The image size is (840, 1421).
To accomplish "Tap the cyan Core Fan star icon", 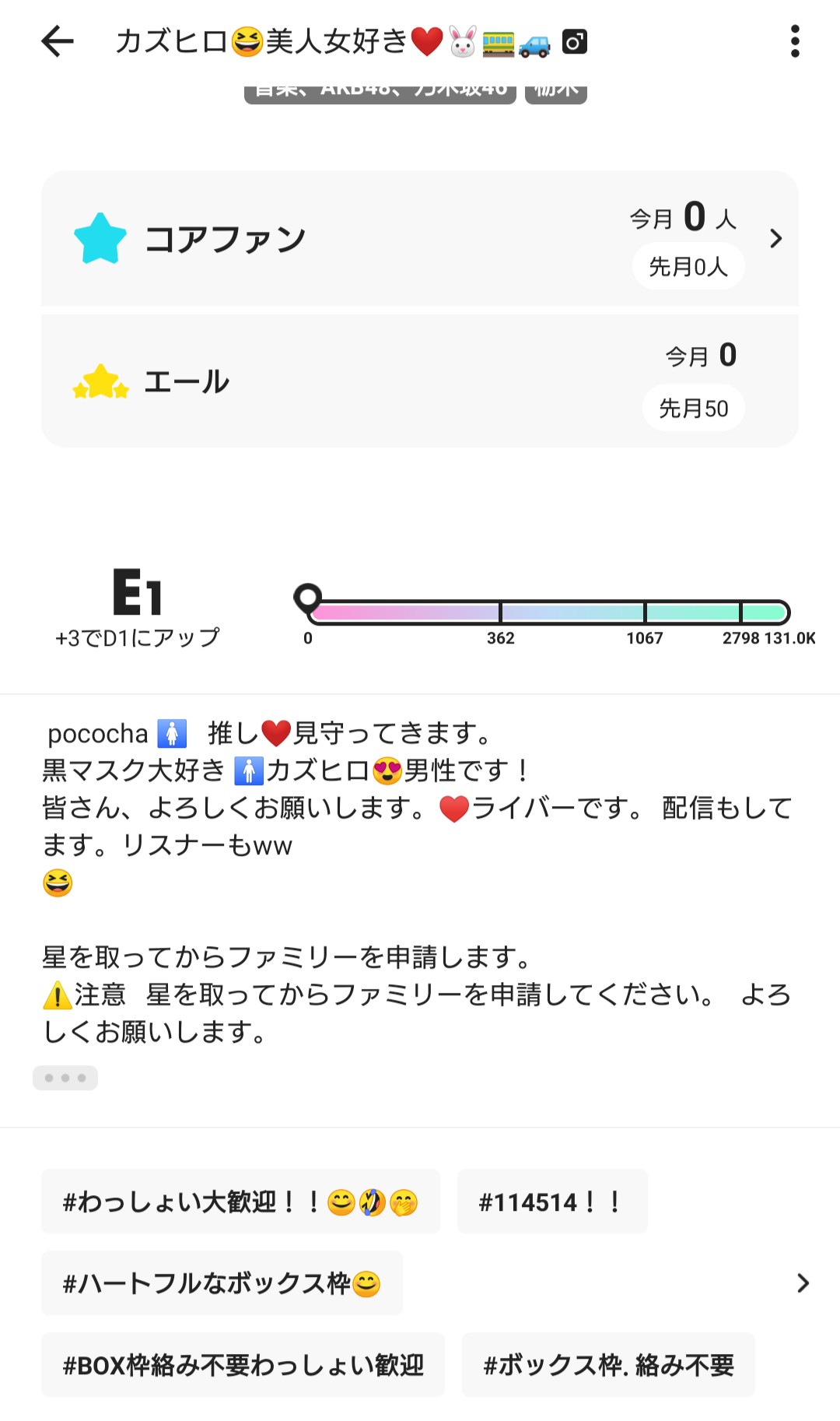I will (x=100, y=238).
